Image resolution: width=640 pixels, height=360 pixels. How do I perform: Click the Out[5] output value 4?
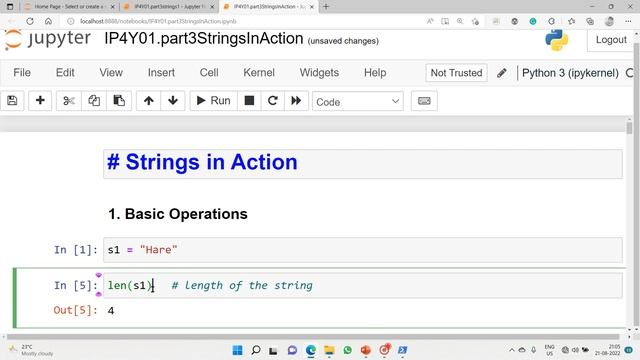111,311
